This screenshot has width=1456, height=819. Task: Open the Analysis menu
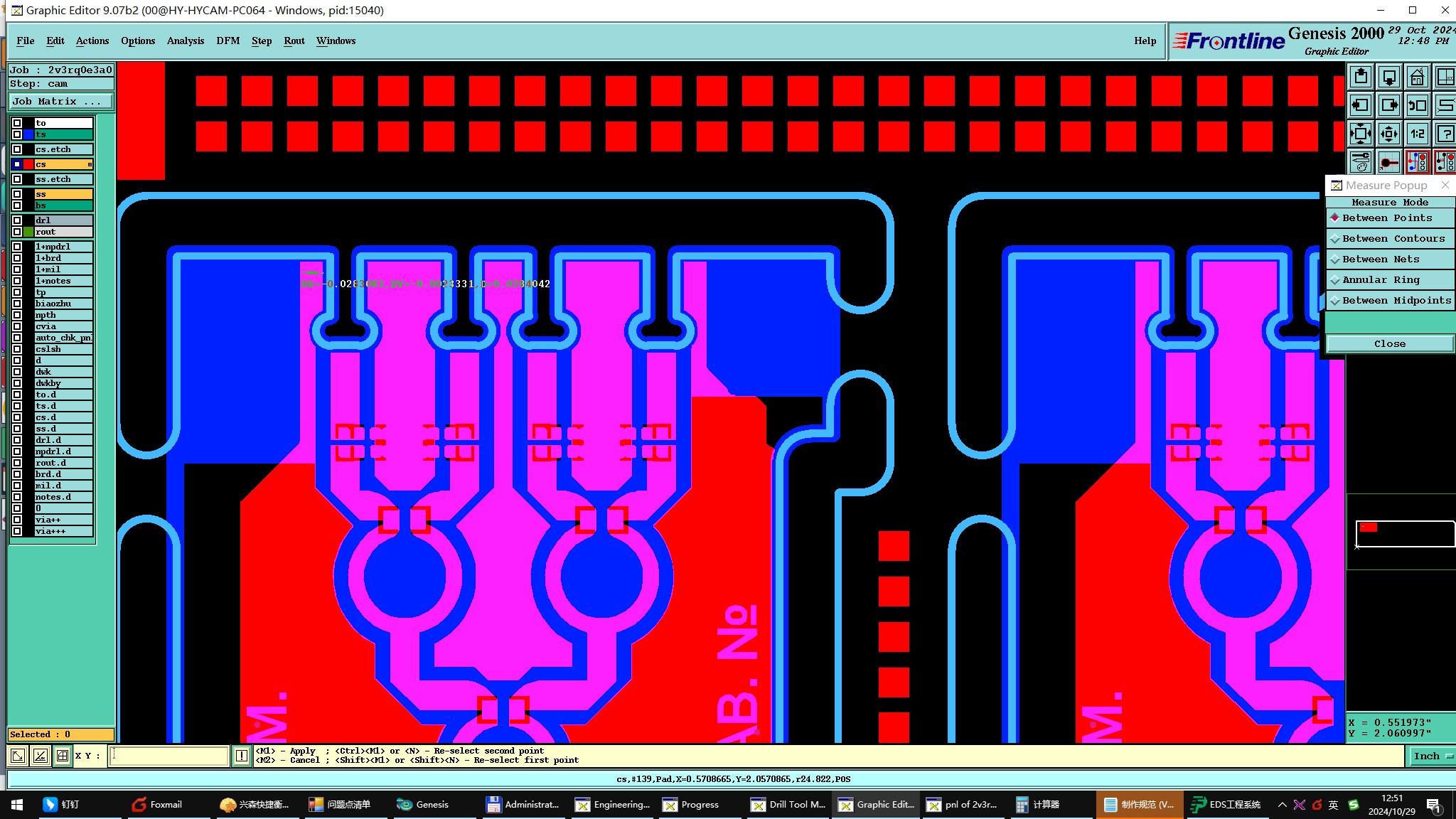point(185,41)
